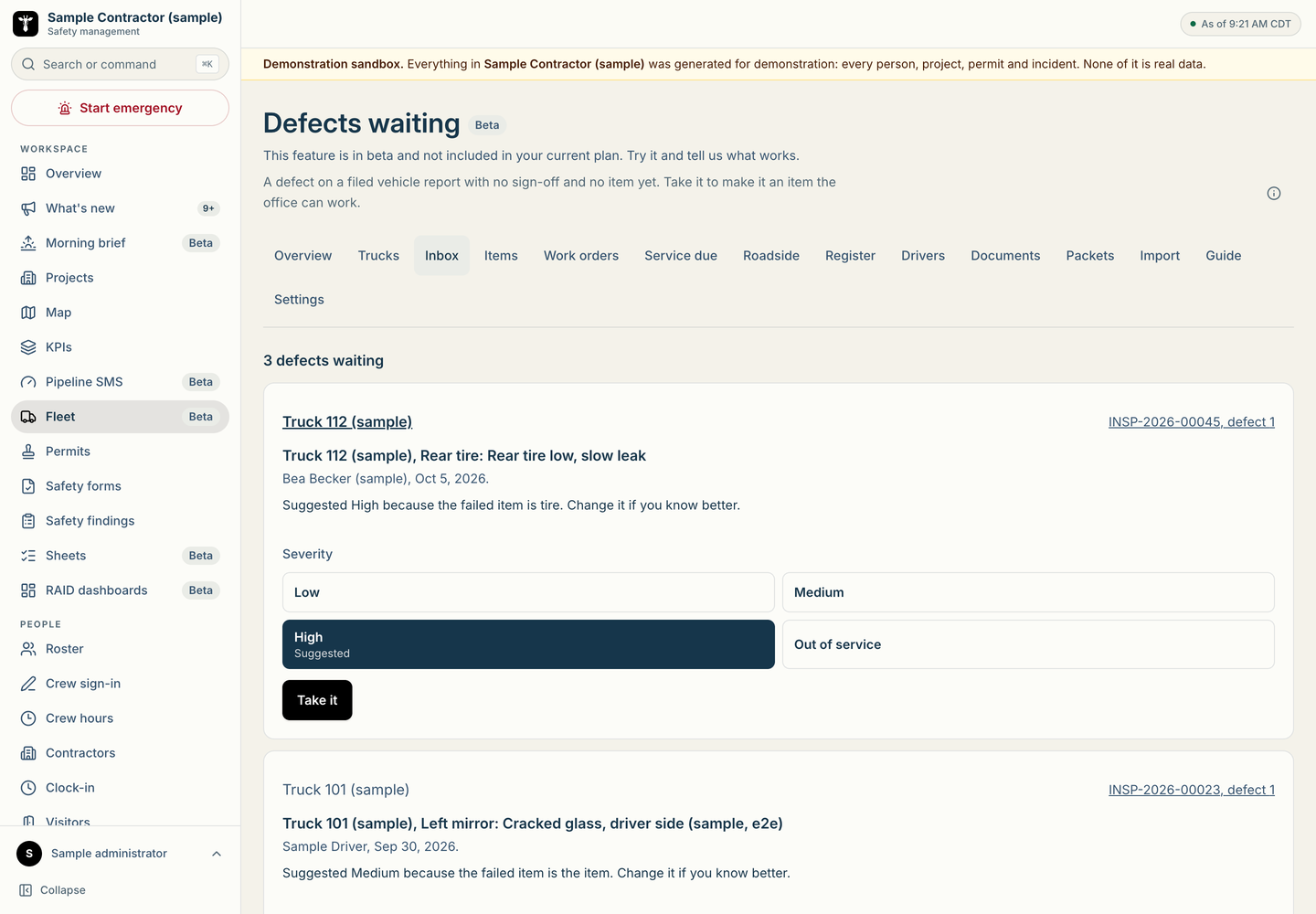This screenshot has width=1316, height=914.
Task: Click the Sheets checklist icon
Action: tap(28, 556)
